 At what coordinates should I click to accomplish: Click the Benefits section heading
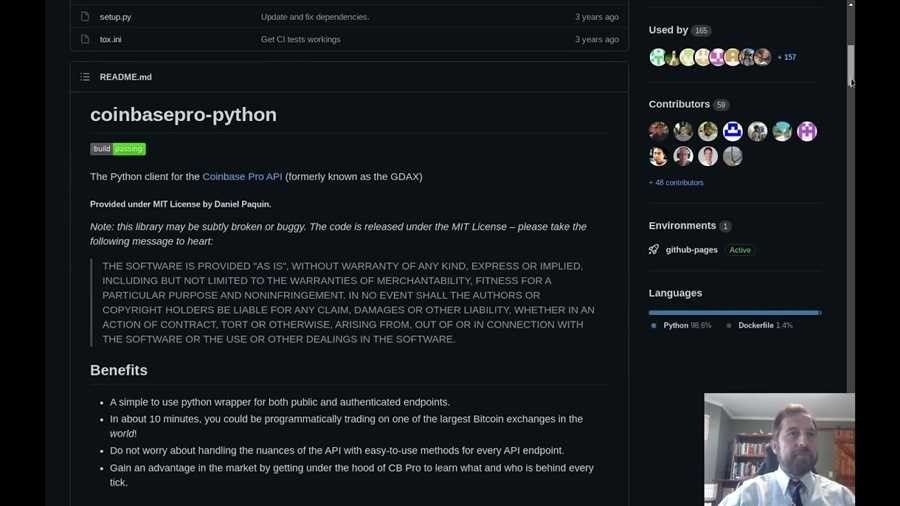pyautogui.click(x=119, y=370)
